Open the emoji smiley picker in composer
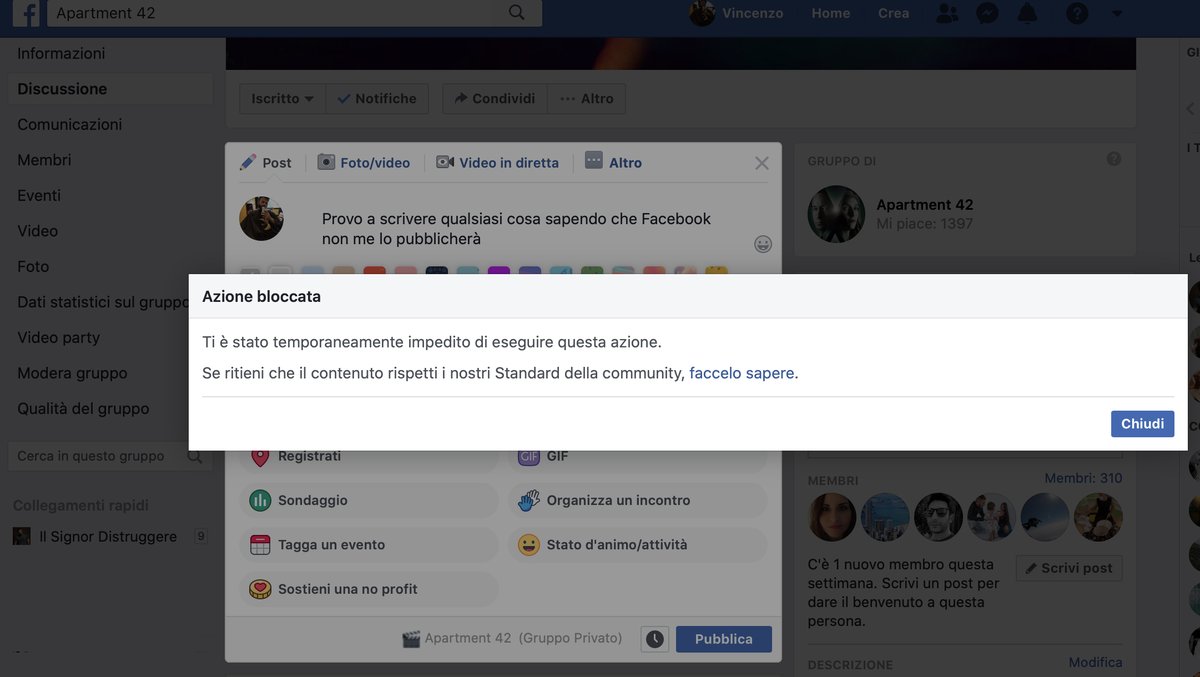Viewport: 1200px width, 677px height. 763,244
